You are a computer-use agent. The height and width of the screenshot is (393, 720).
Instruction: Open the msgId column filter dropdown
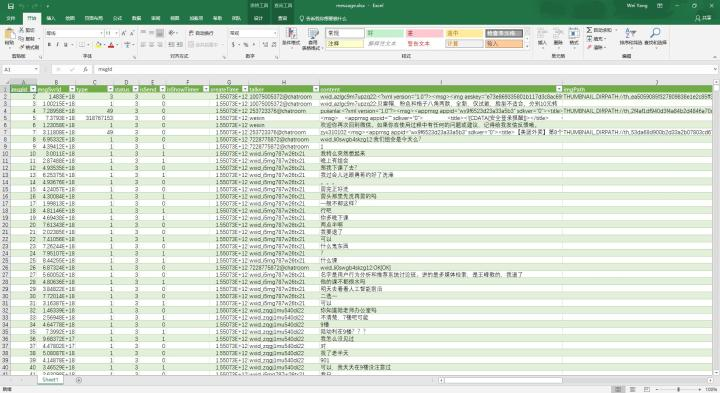[33, 89]
